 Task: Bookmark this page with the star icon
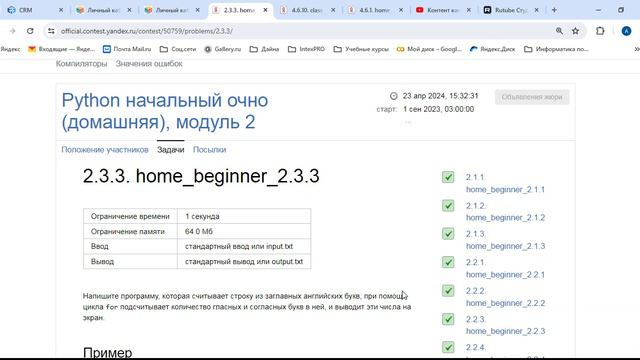(576, 31)
